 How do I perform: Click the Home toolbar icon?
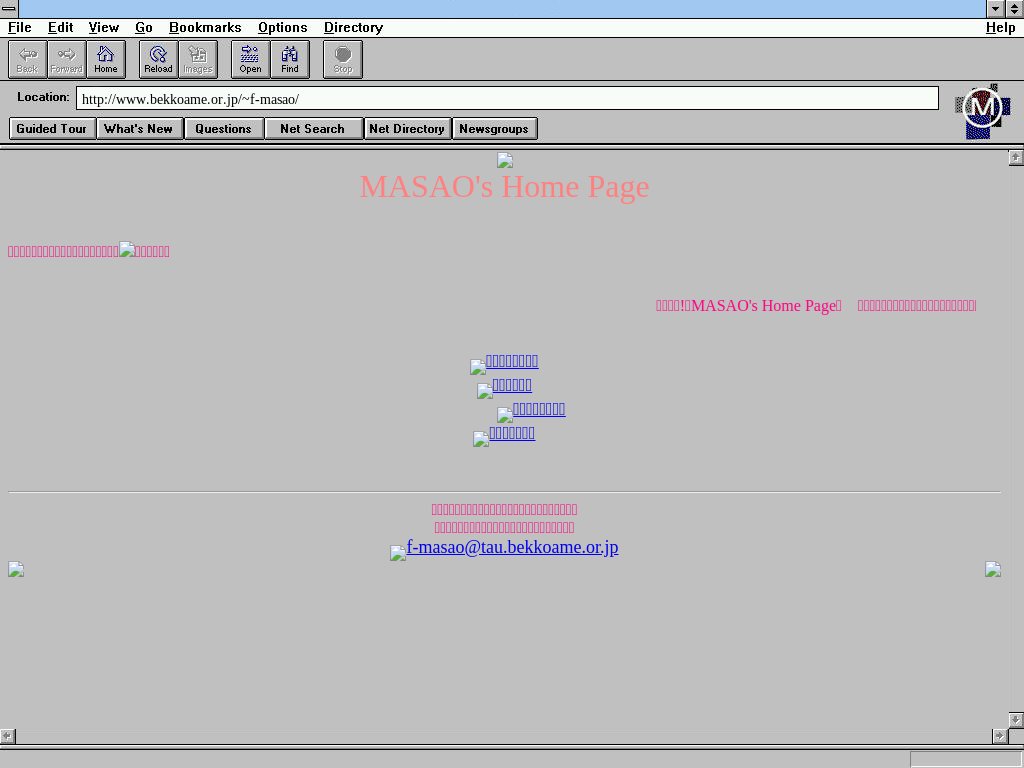[105, 58]
